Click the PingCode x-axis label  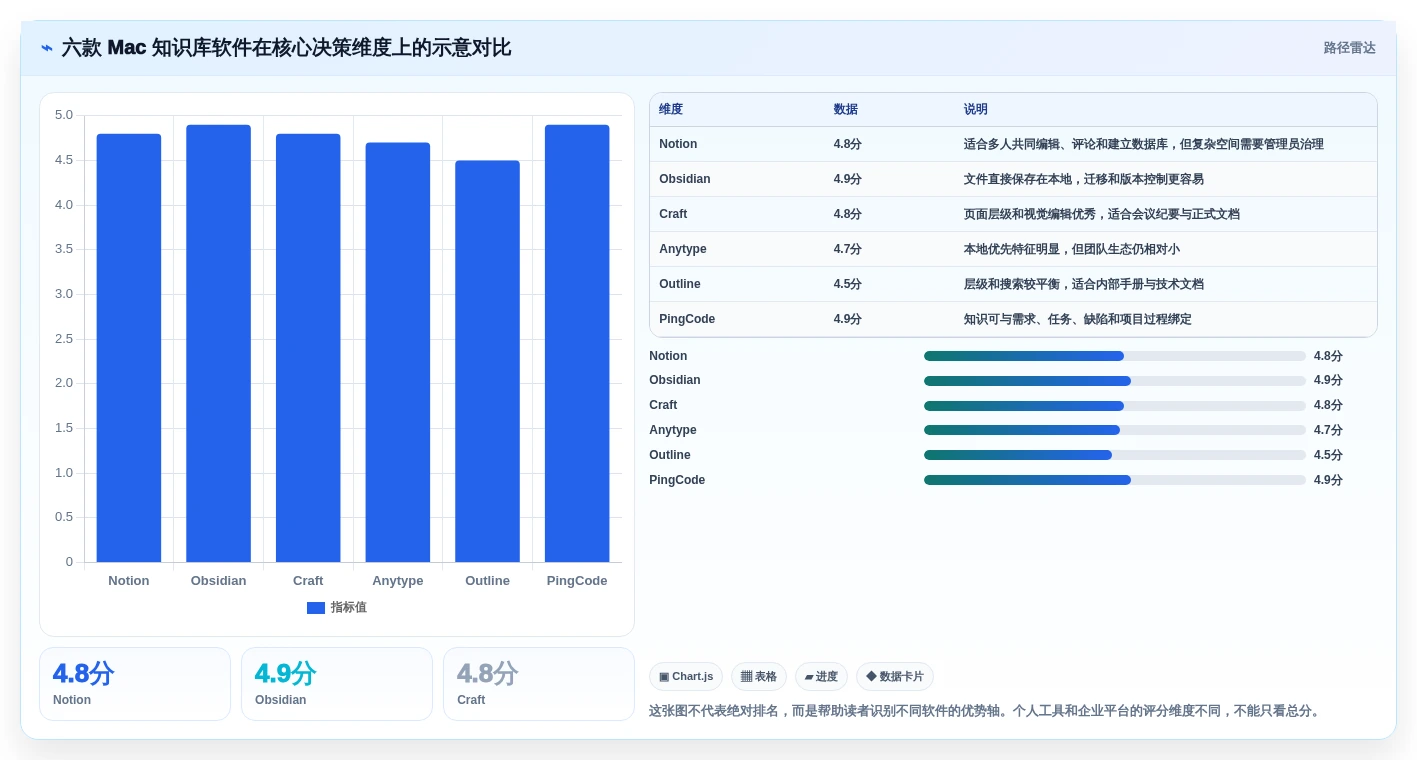click(x=577, y=581)
